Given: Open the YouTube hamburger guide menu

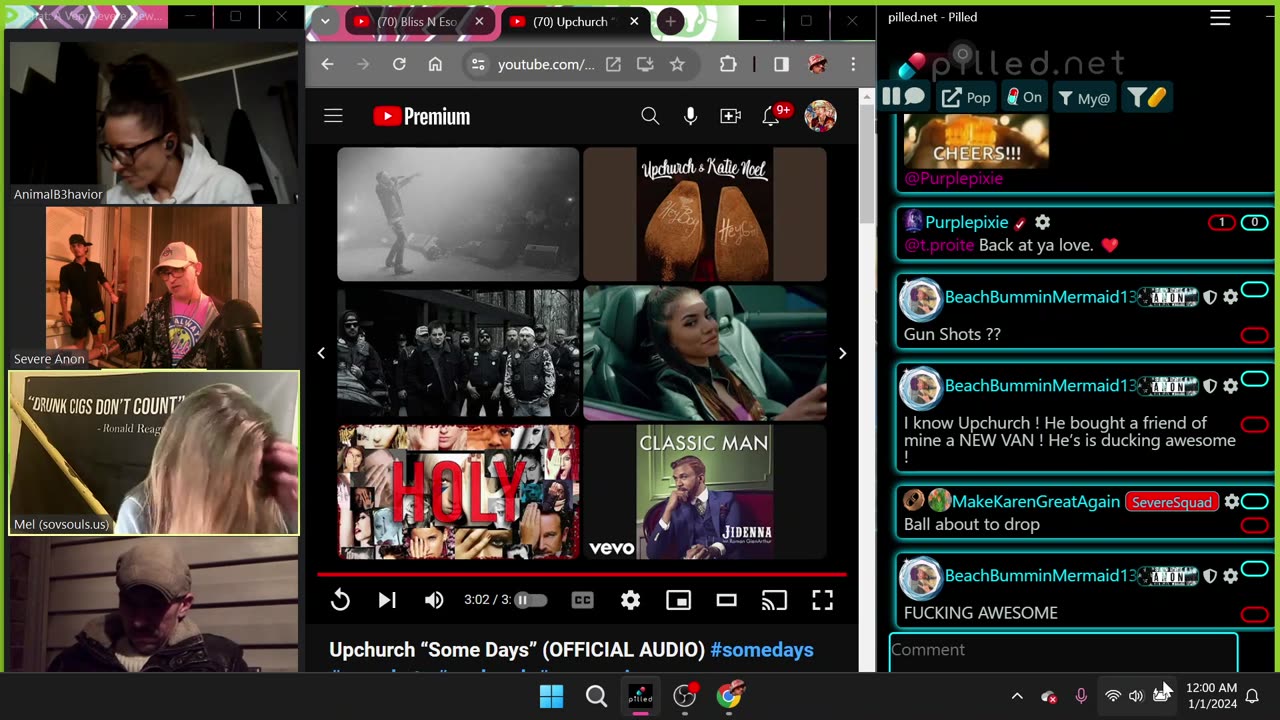Looking at the screenshot, I should coord(333,116).
